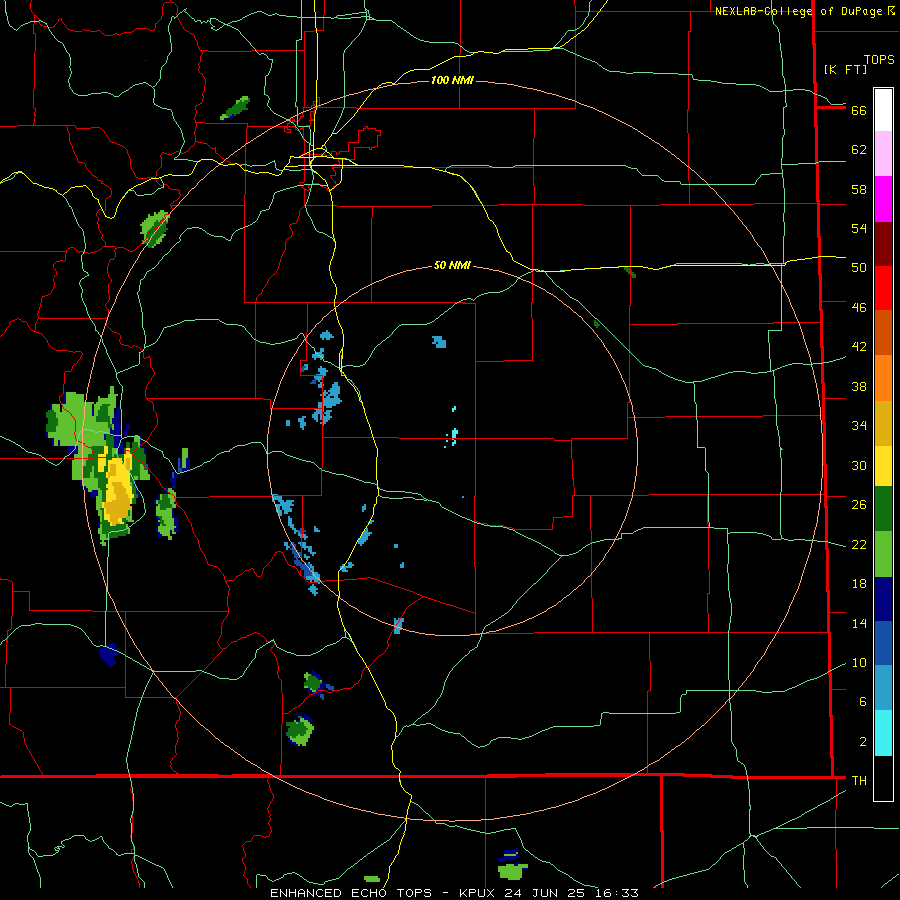Click the NEXLAB-College of DuPage label
The image size is (900, 900).
798,11
